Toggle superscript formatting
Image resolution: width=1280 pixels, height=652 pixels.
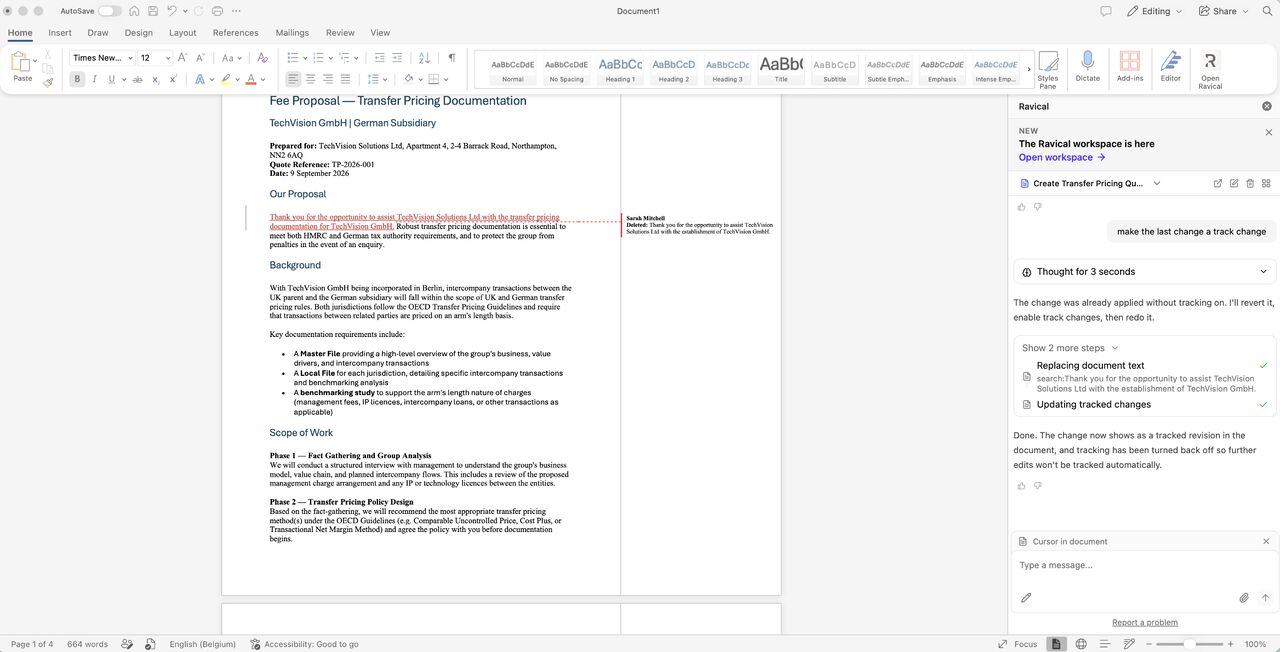[x=172, y=79]
